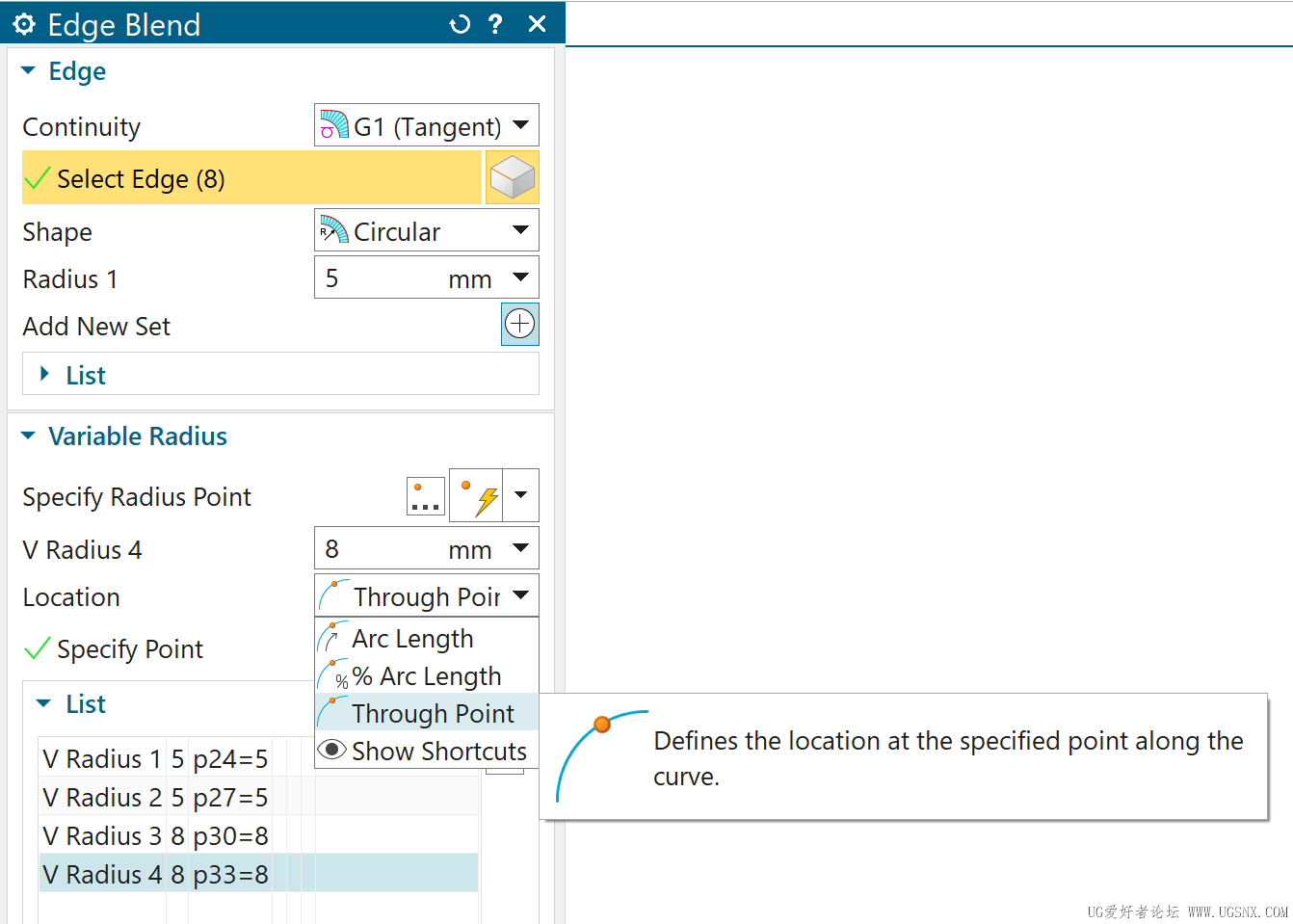Collapse the Variable Radius section
This screenshot has width=1293, height=924.
(28, 436)
